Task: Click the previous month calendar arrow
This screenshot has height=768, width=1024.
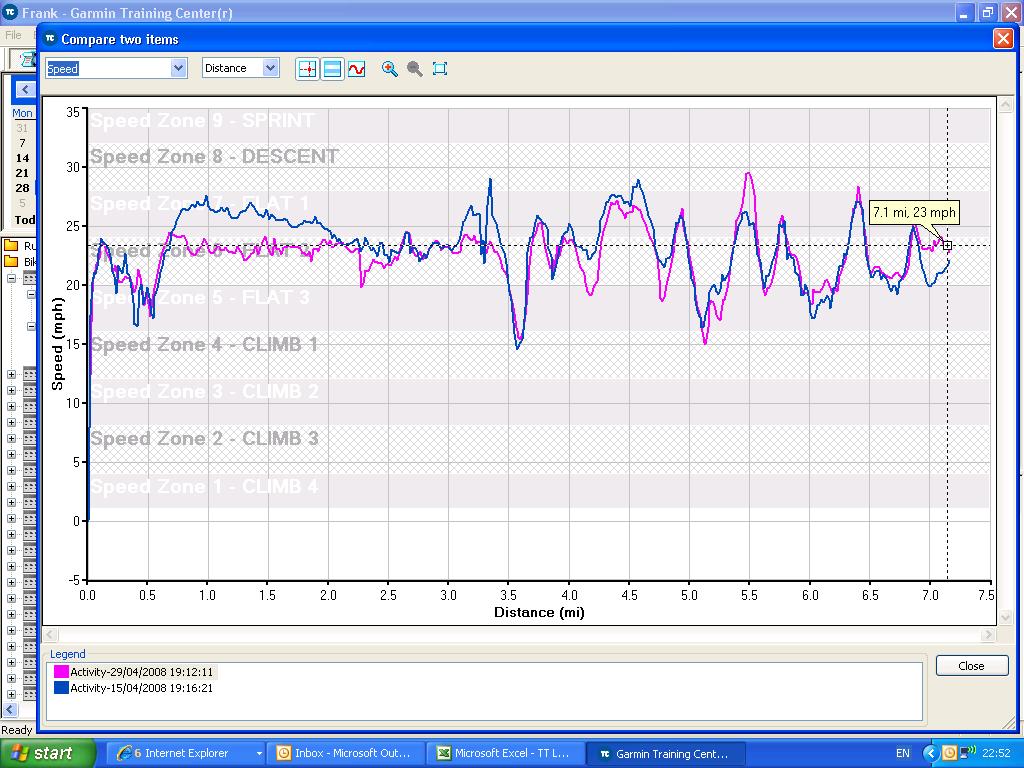Action: (24, 90)
